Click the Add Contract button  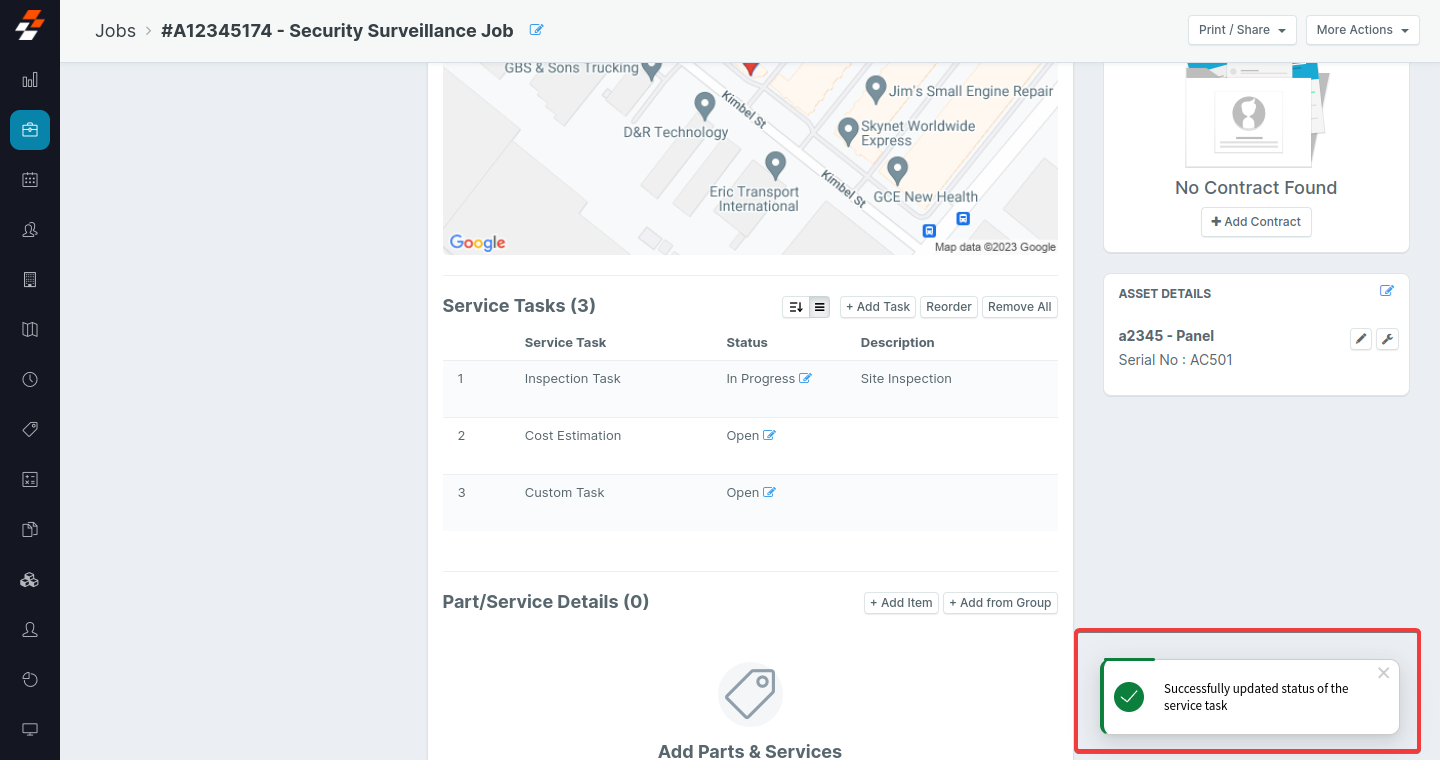coord(1256,222)
